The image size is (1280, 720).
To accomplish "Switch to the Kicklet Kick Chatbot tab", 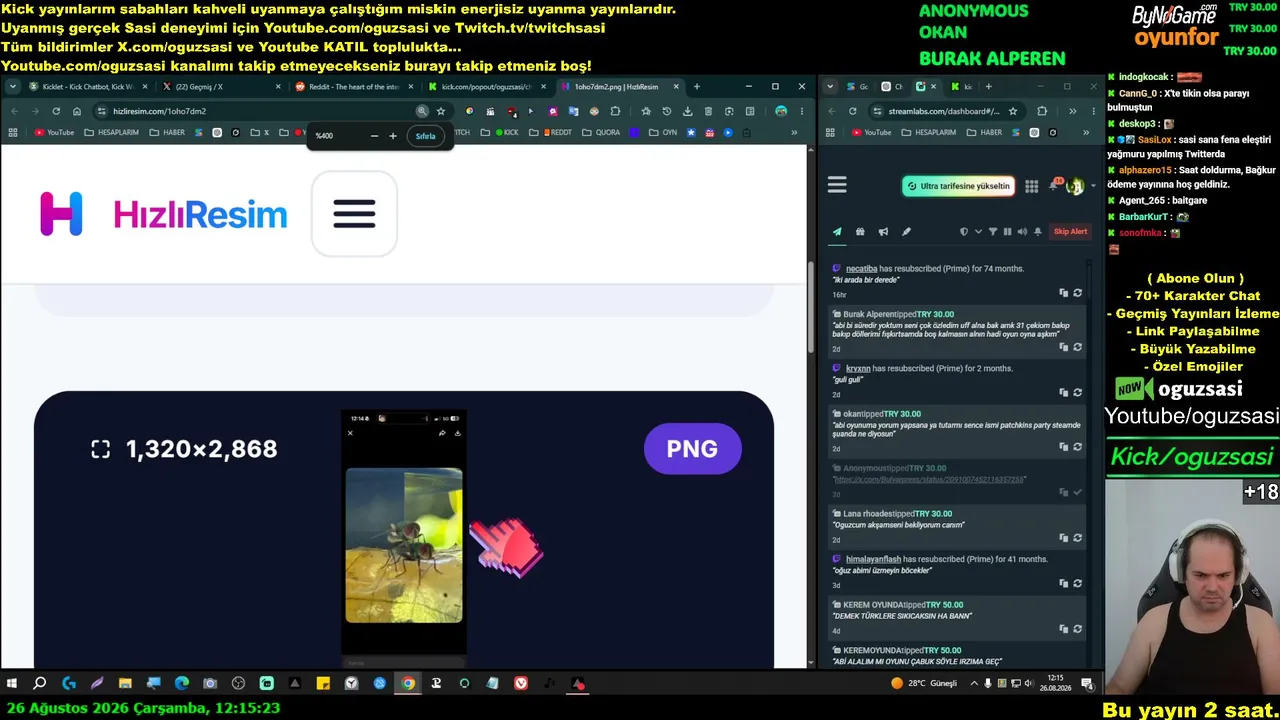I will [x=88, y=87].
